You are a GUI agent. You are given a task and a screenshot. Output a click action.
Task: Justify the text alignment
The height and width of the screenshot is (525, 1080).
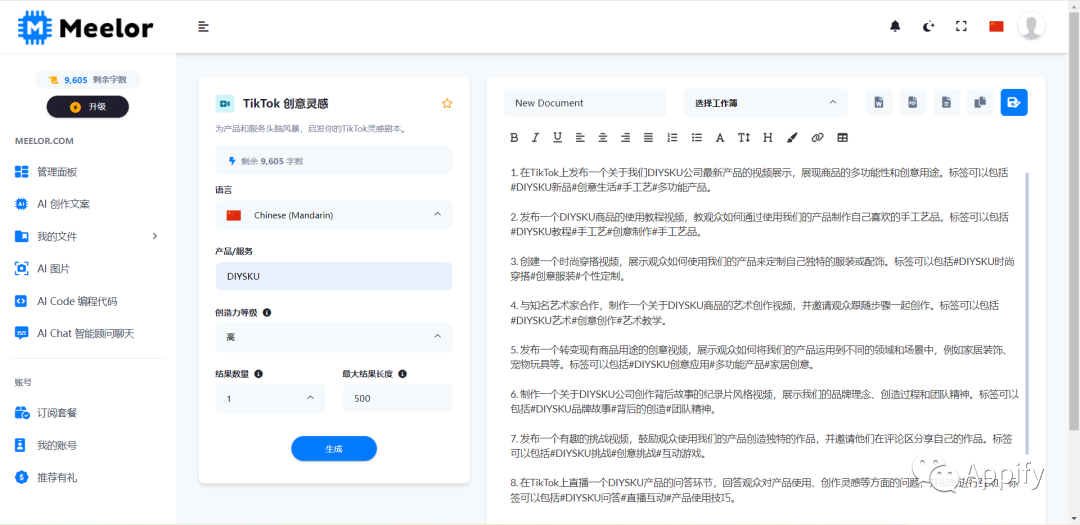coord(648,138)
